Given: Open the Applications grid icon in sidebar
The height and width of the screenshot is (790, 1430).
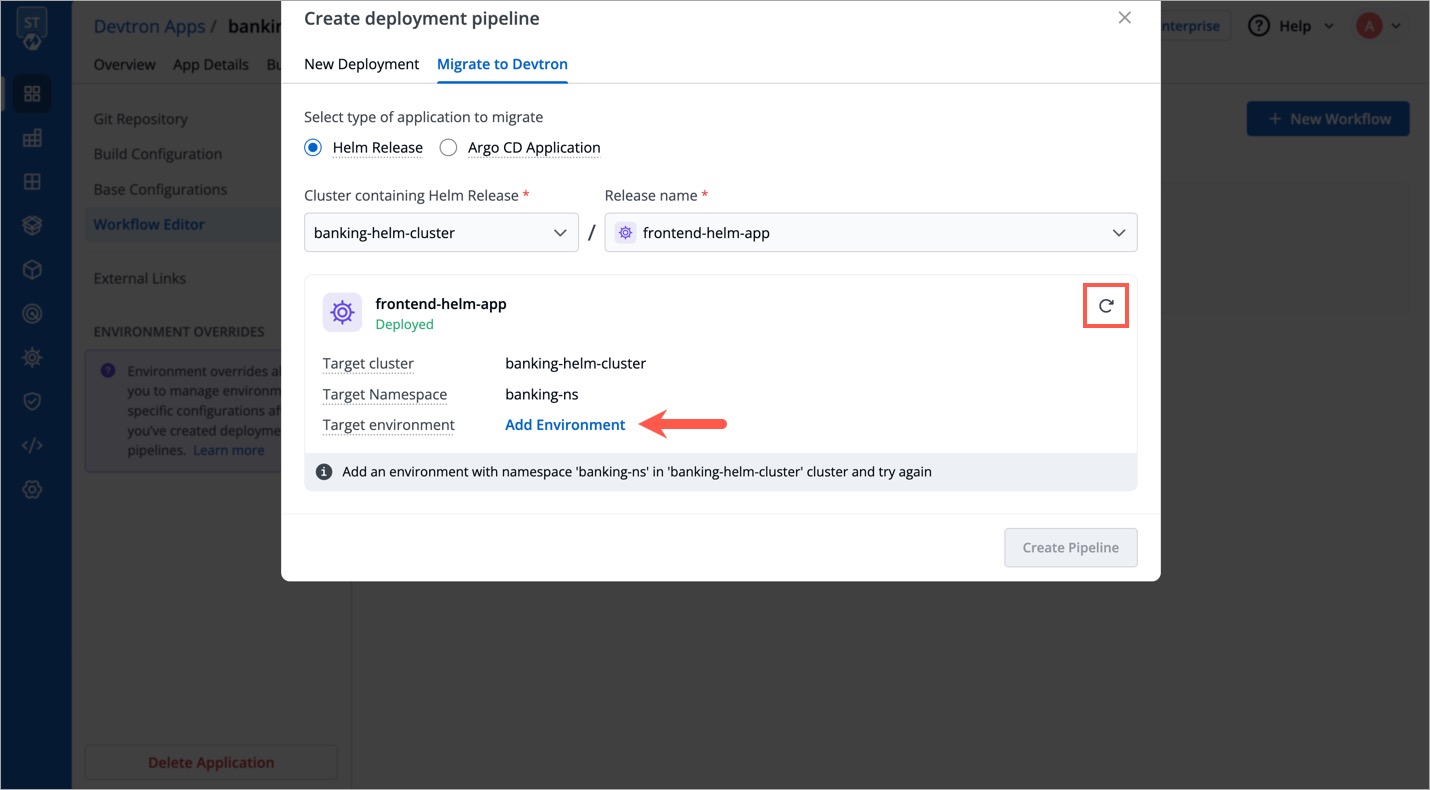Looking at the screenshot, I should tap(32, 94).
